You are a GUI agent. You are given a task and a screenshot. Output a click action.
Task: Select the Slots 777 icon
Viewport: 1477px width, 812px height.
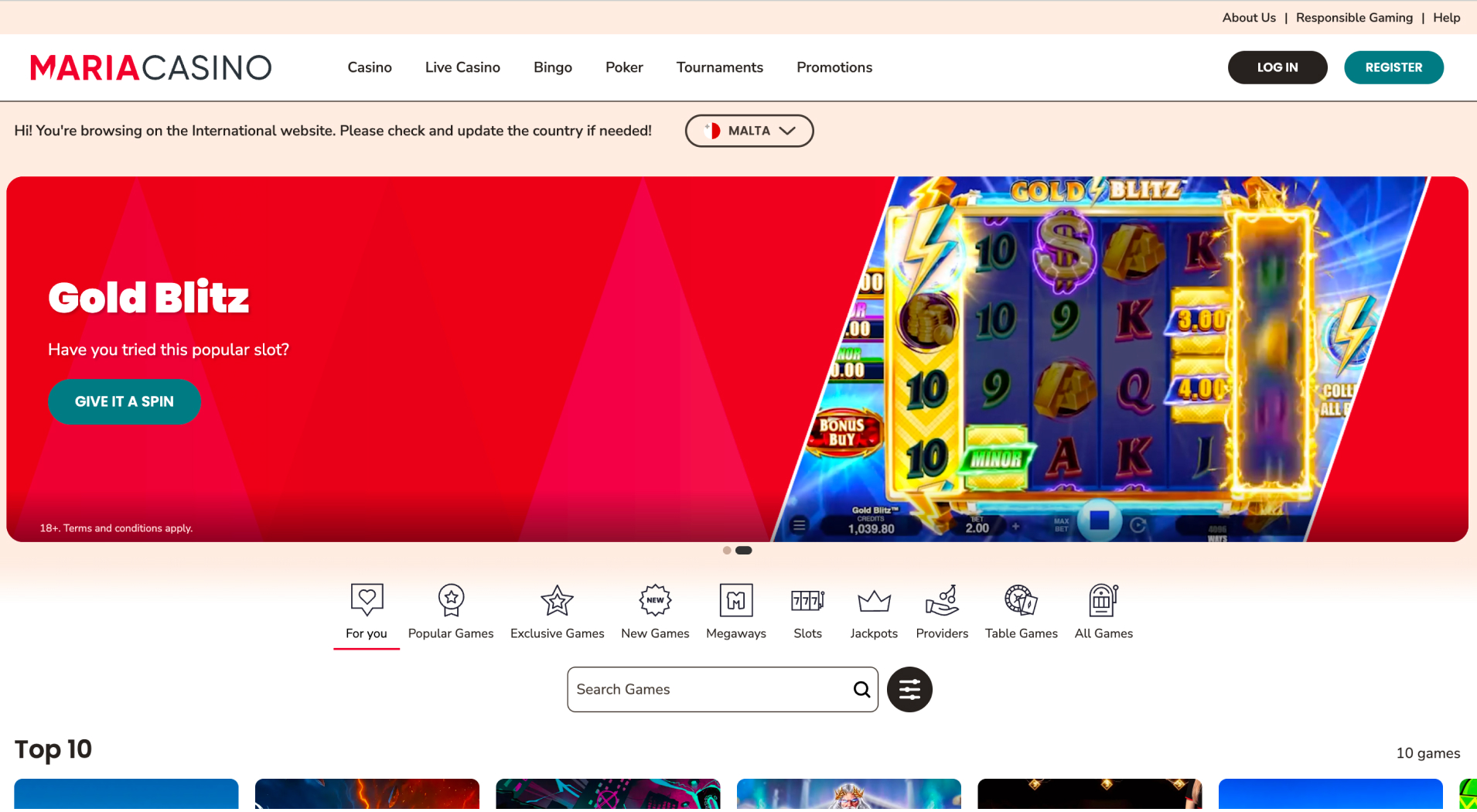point(807,599)
